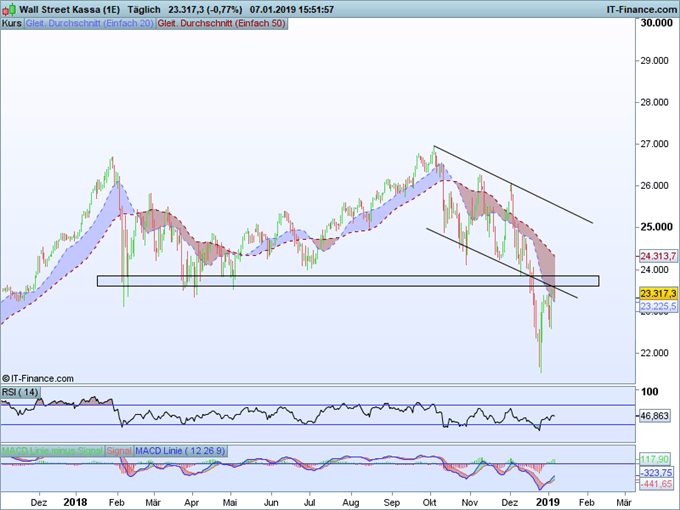Click the Wall Street Kassa (1E) title

click(x=70, y=9)
